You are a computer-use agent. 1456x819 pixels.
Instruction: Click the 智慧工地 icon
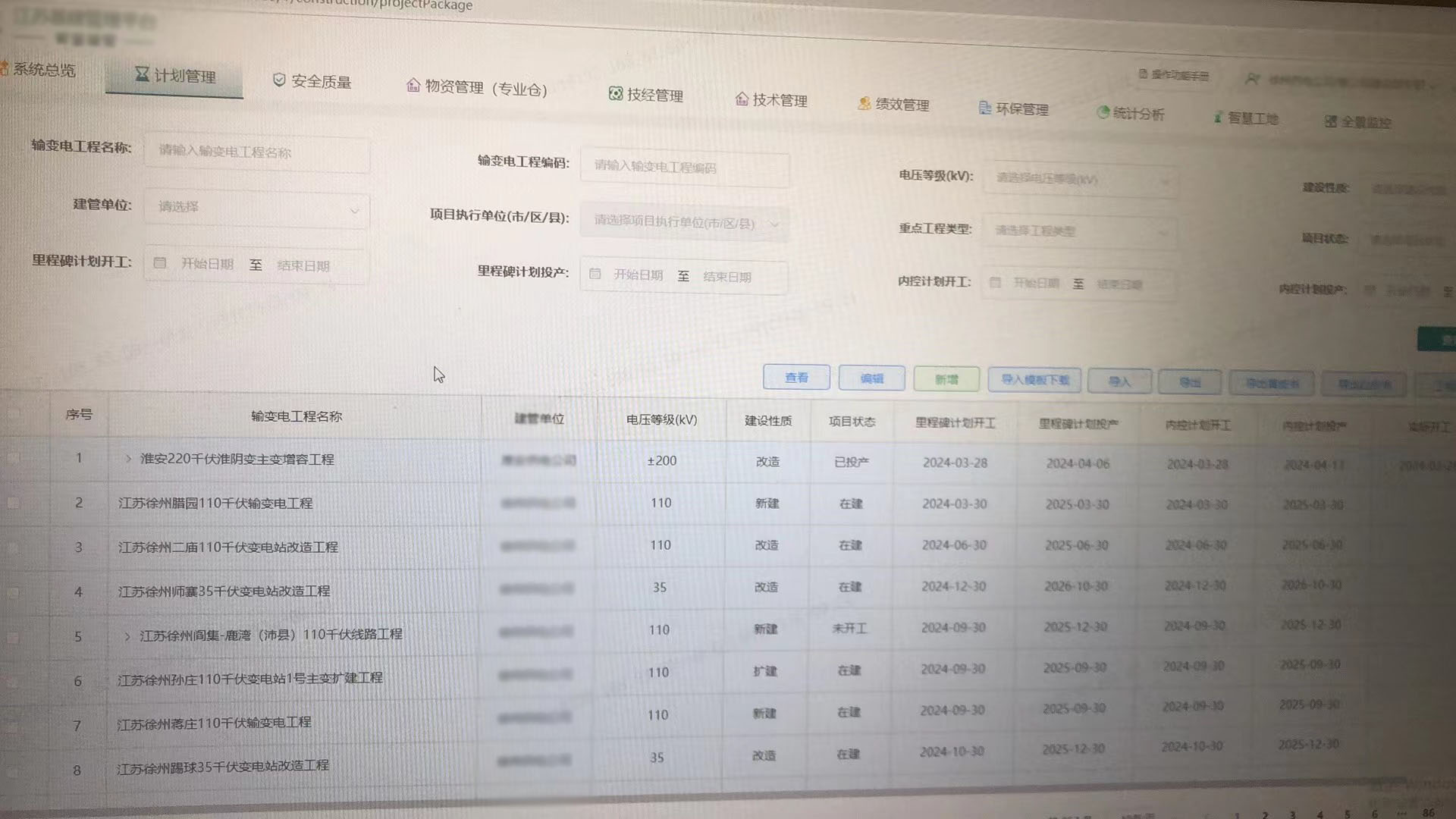(1218, 117)
